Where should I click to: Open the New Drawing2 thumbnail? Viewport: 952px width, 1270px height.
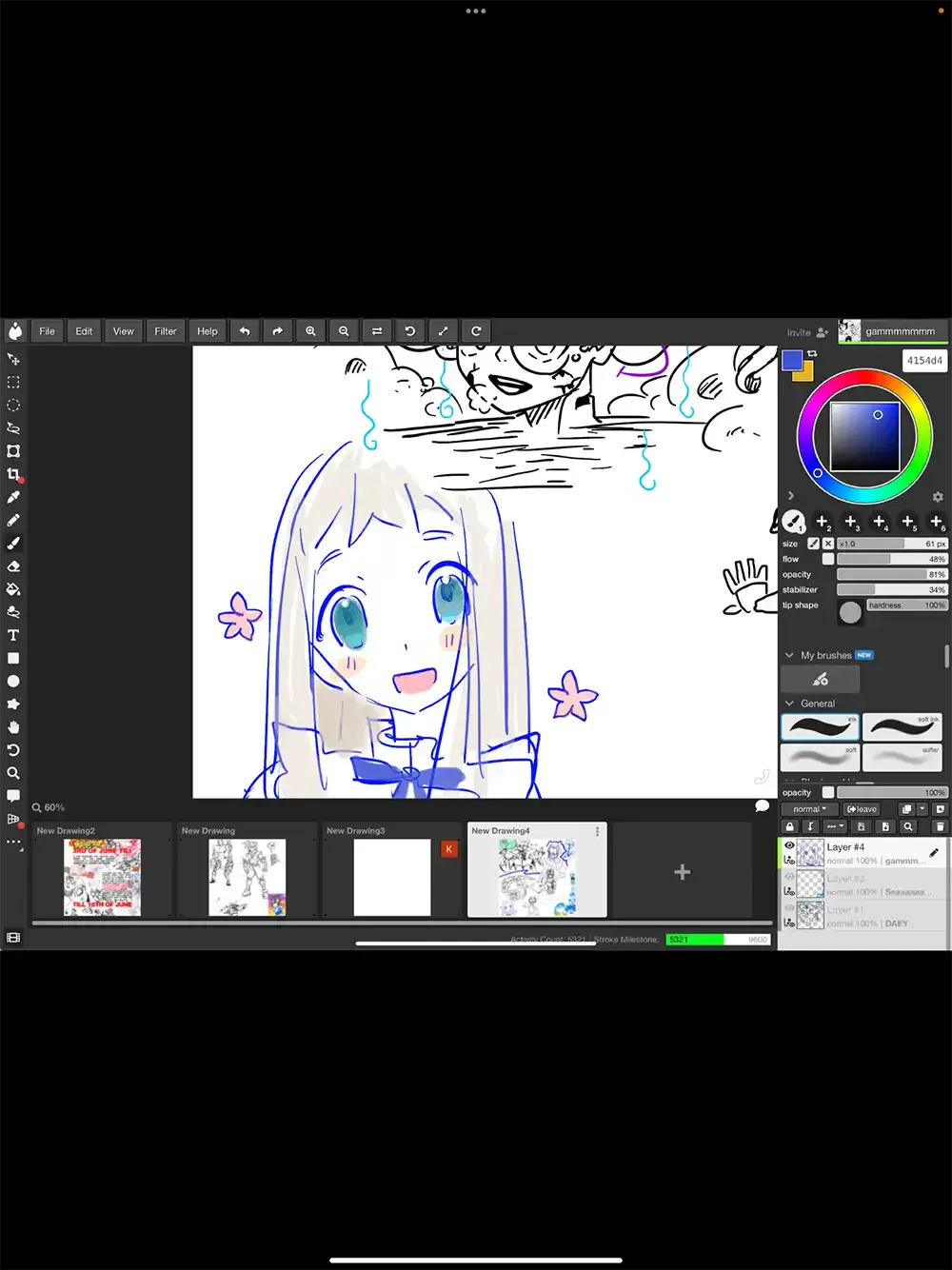point(102,877)
